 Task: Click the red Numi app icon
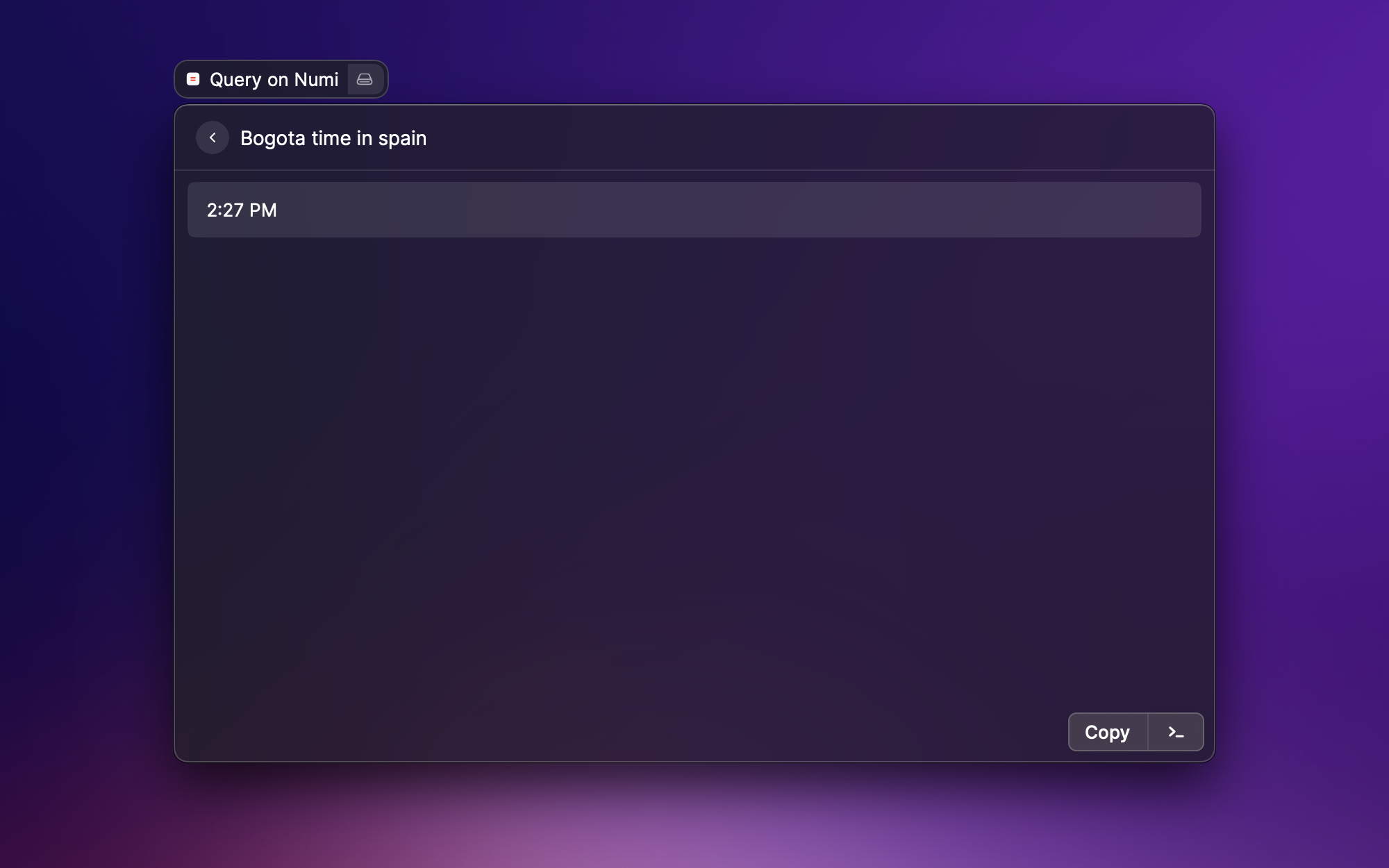pos(193,79)
